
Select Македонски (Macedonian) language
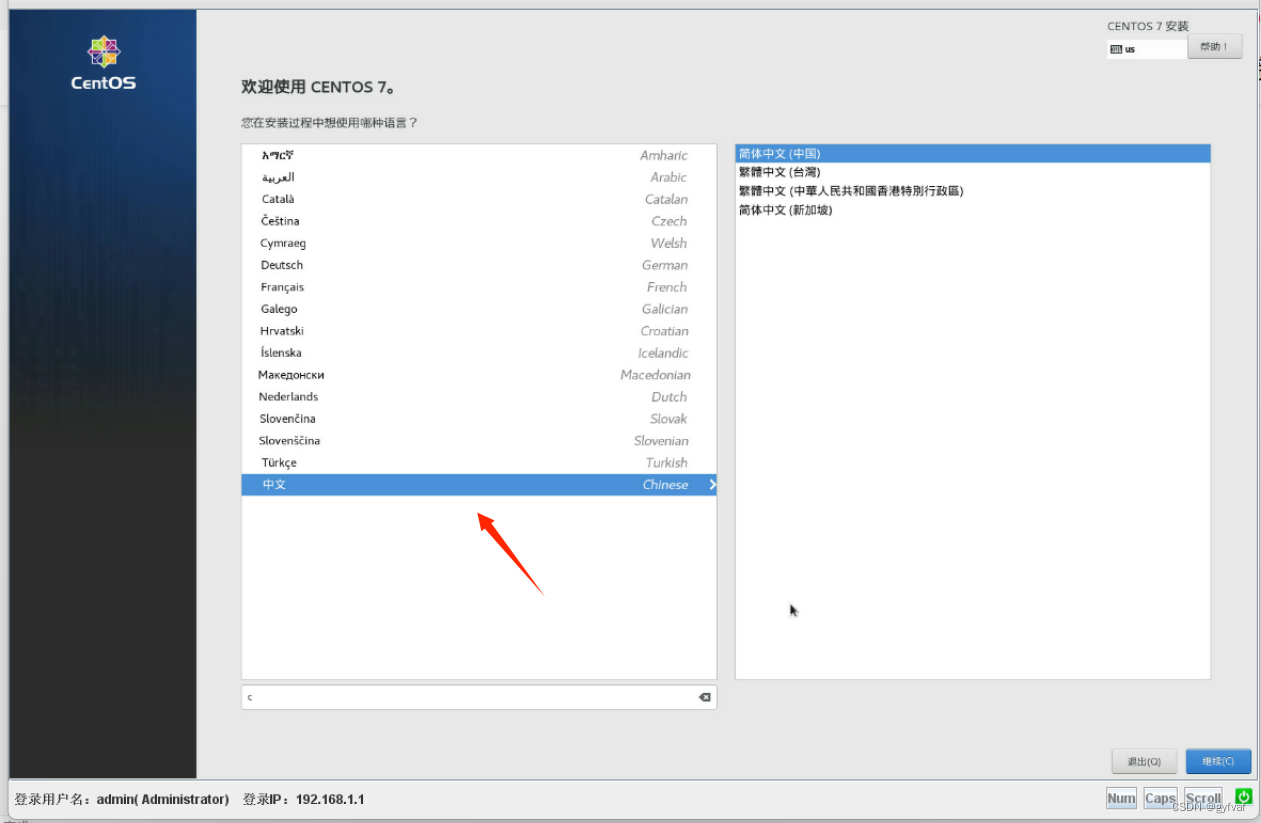479,375
